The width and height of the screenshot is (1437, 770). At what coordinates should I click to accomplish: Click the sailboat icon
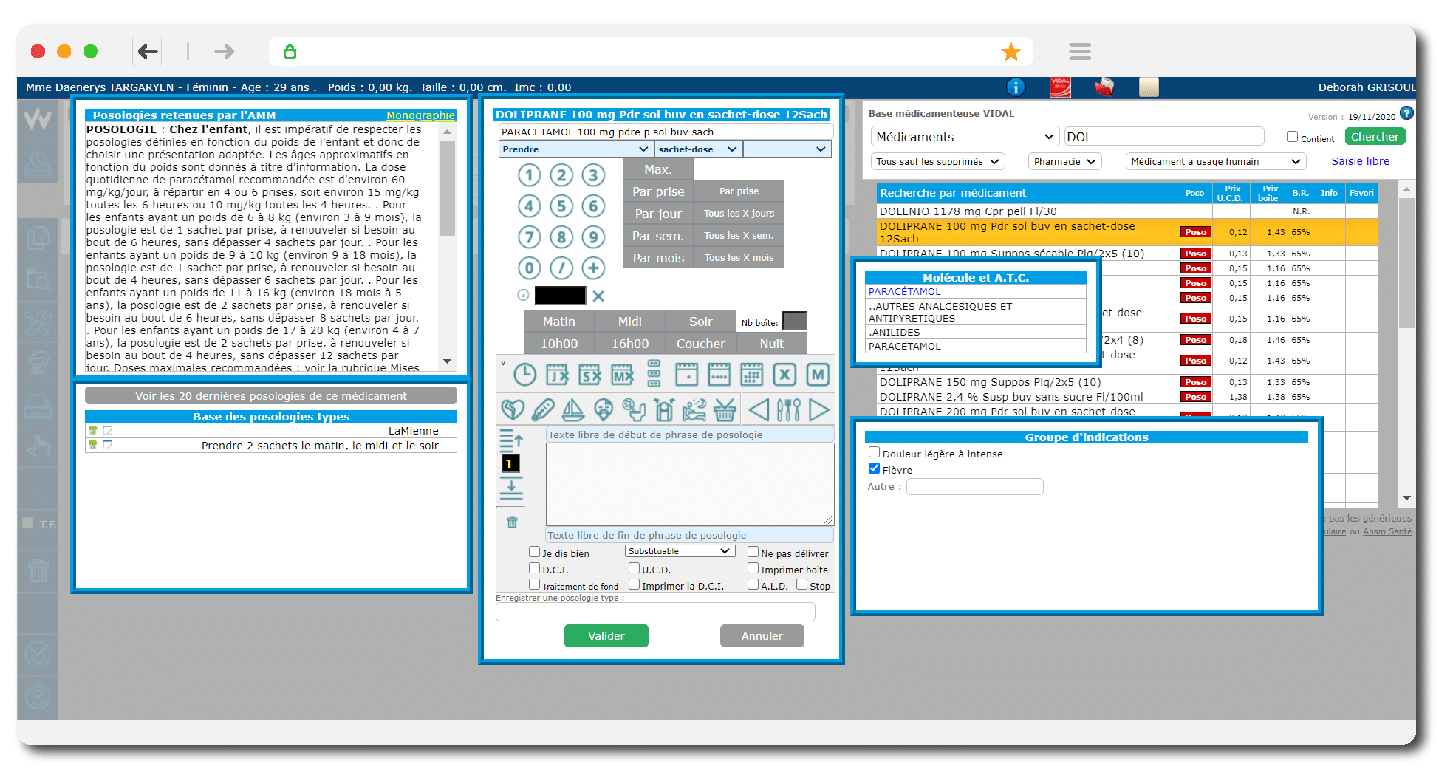(572, 409)
